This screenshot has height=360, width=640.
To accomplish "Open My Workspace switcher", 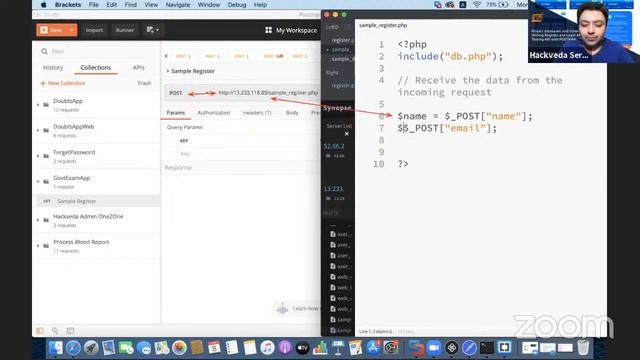I will tap(291, 30).
